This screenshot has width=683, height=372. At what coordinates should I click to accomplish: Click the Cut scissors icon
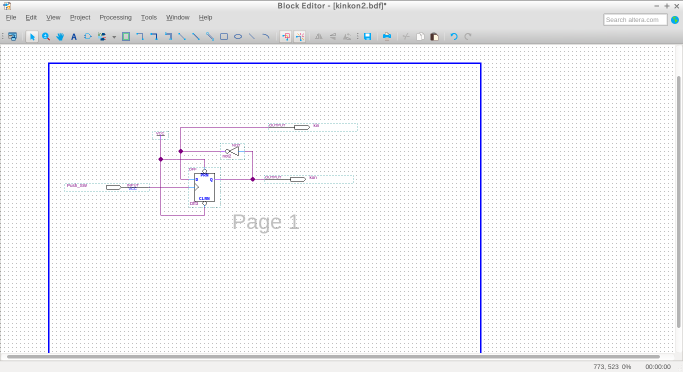coord(406,37)
